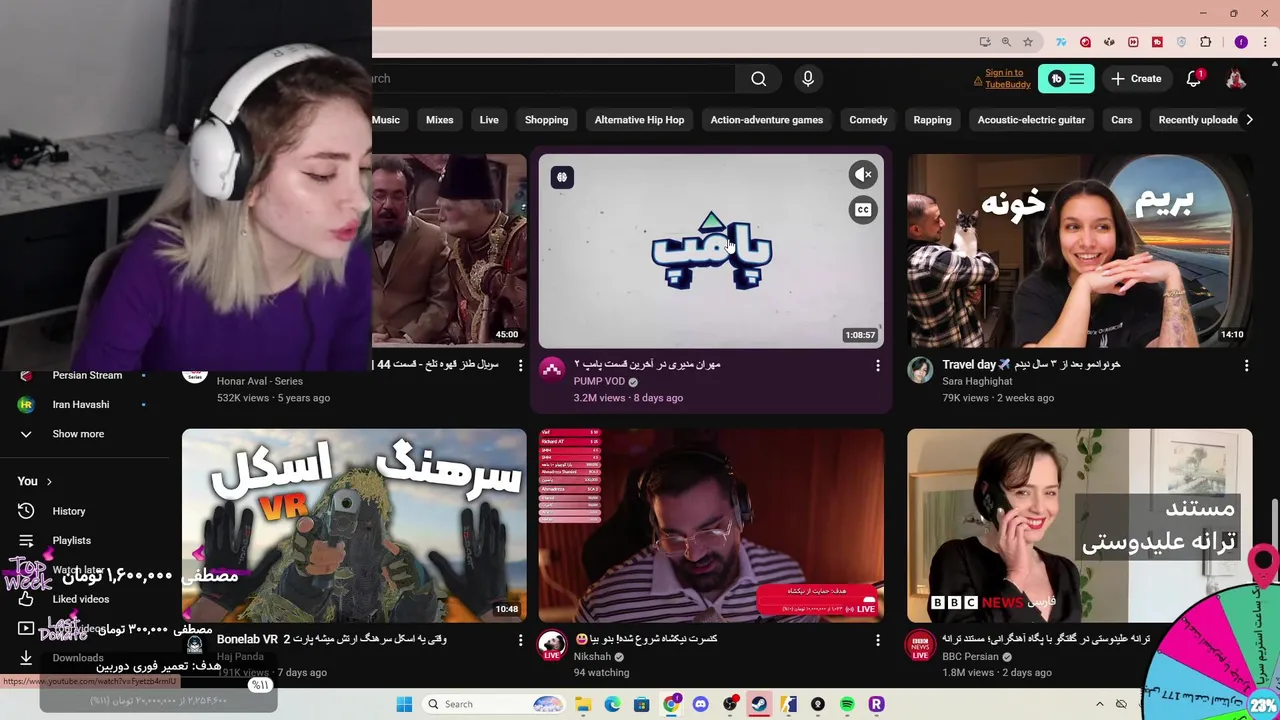Screen dimensions: 1280x720
Task: Click the install app icon in address bar
Action: click(x=985, y=42)
